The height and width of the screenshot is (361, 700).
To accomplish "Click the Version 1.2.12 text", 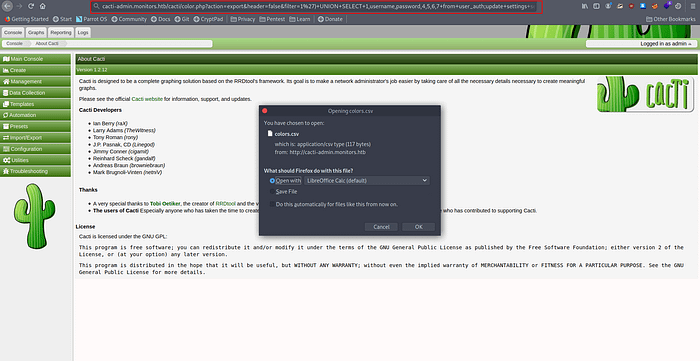I will click(x=92, y=70).
